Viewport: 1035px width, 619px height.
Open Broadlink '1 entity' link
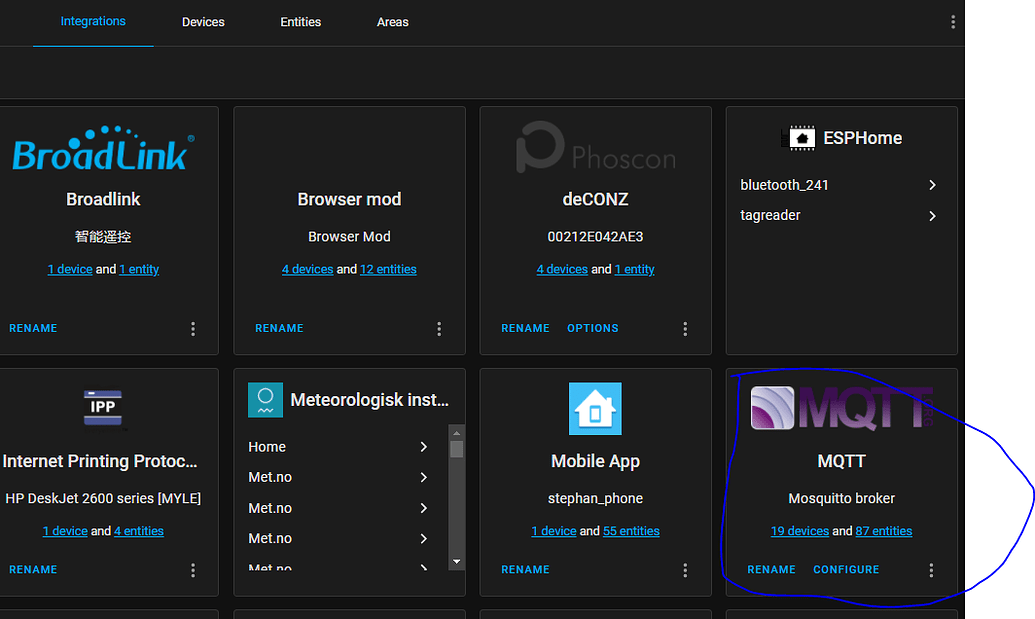coord(139,269)
